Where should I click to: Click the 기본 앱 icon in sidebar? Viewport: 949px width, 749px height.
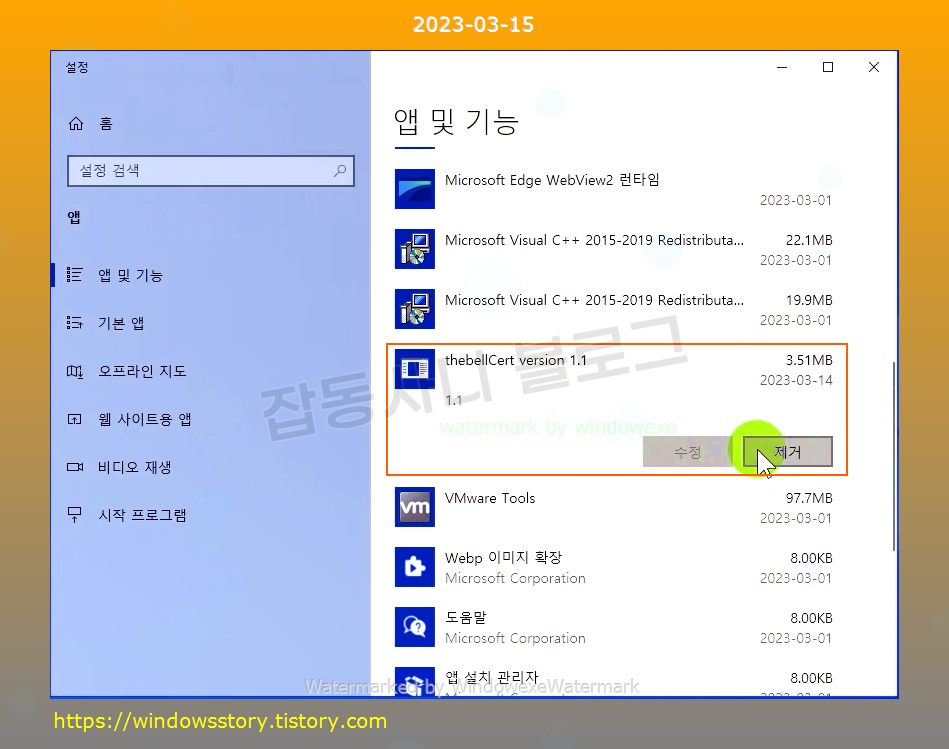coord(74,322)
